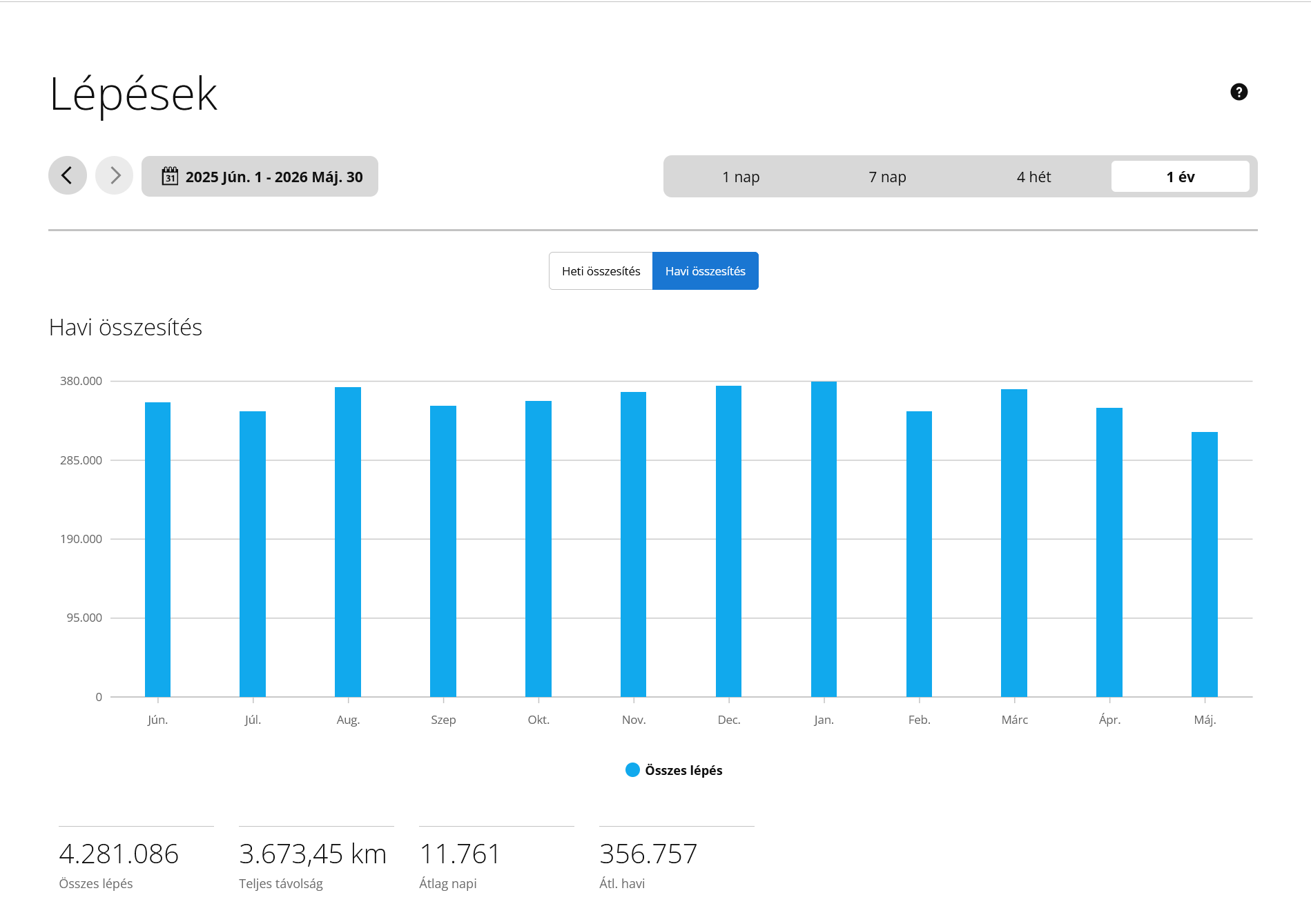
Task: Open the help question mark icon
Action: (x=1239, y=92)
